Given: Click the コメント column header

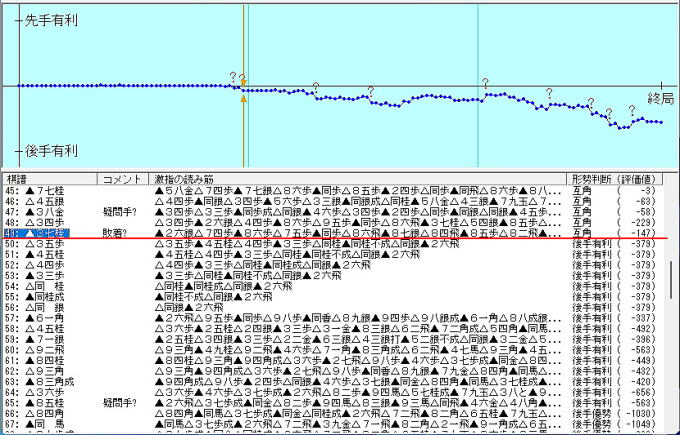Looking at the screenshot, I should pyautogui.click(x=122, y=178).
